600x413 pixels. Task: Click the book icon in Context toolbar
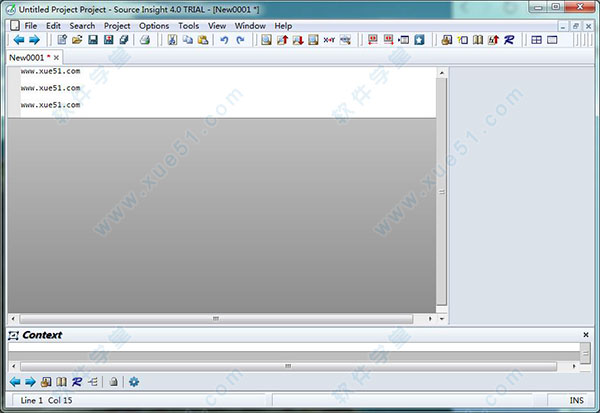click(61, 382)
